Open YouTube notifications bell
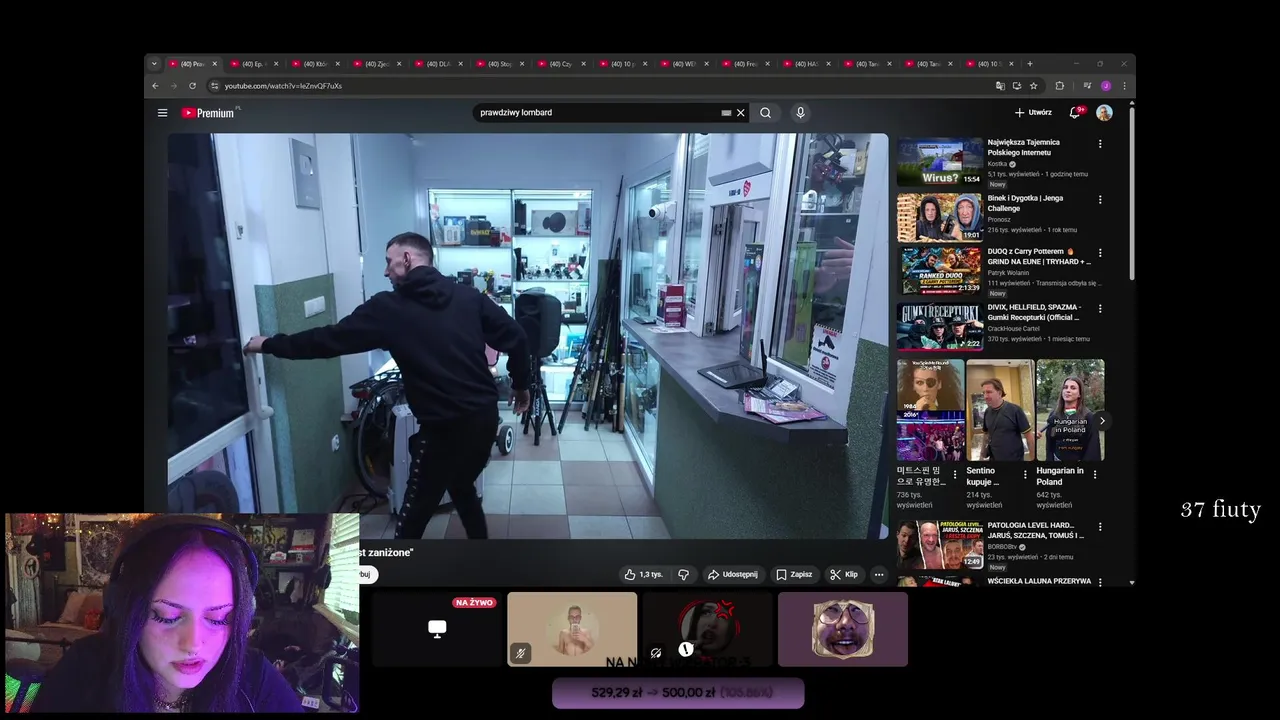This screenshot has width=1280, height=720. point(1076,113)
